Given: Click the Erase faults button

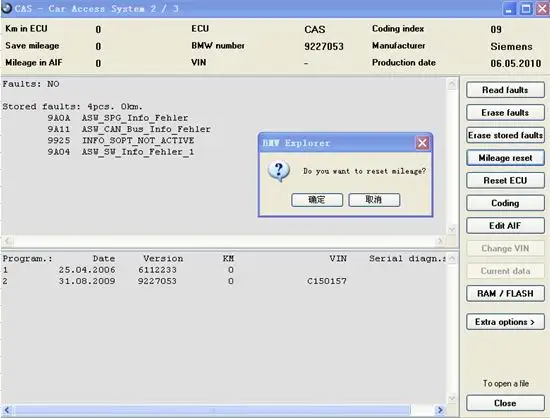Looking at the screenshot, I should click(x=505, y=113).
